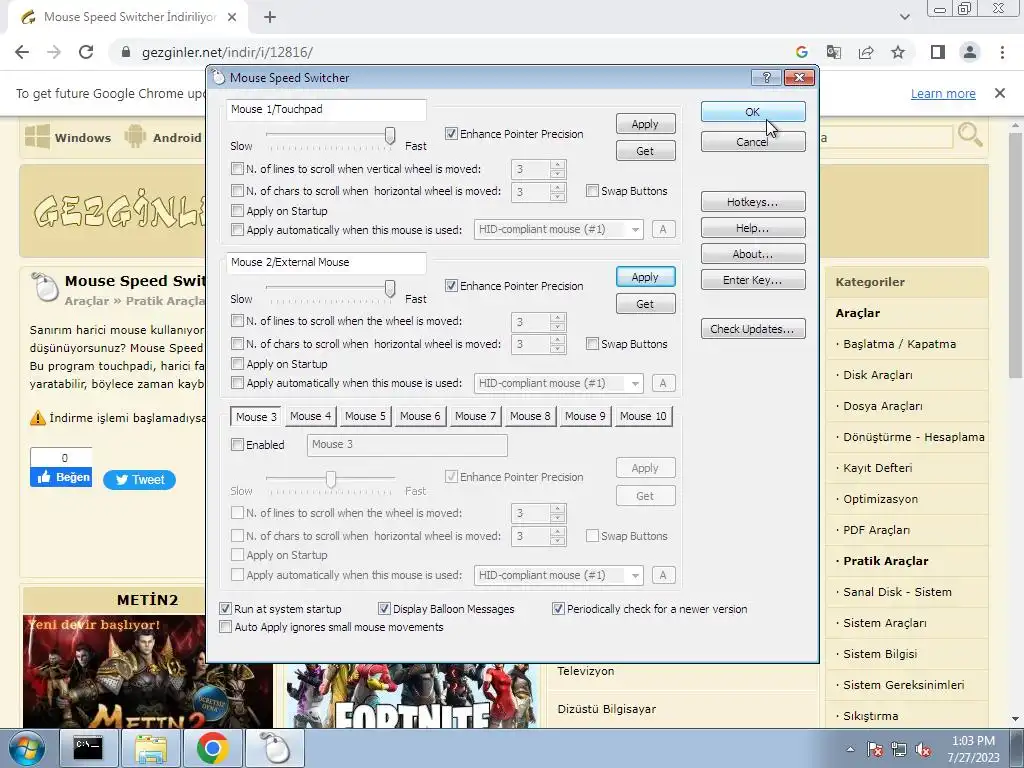Open a new Chrome tab
Screen dimensions: 1024x768
(x=270, y=17)
